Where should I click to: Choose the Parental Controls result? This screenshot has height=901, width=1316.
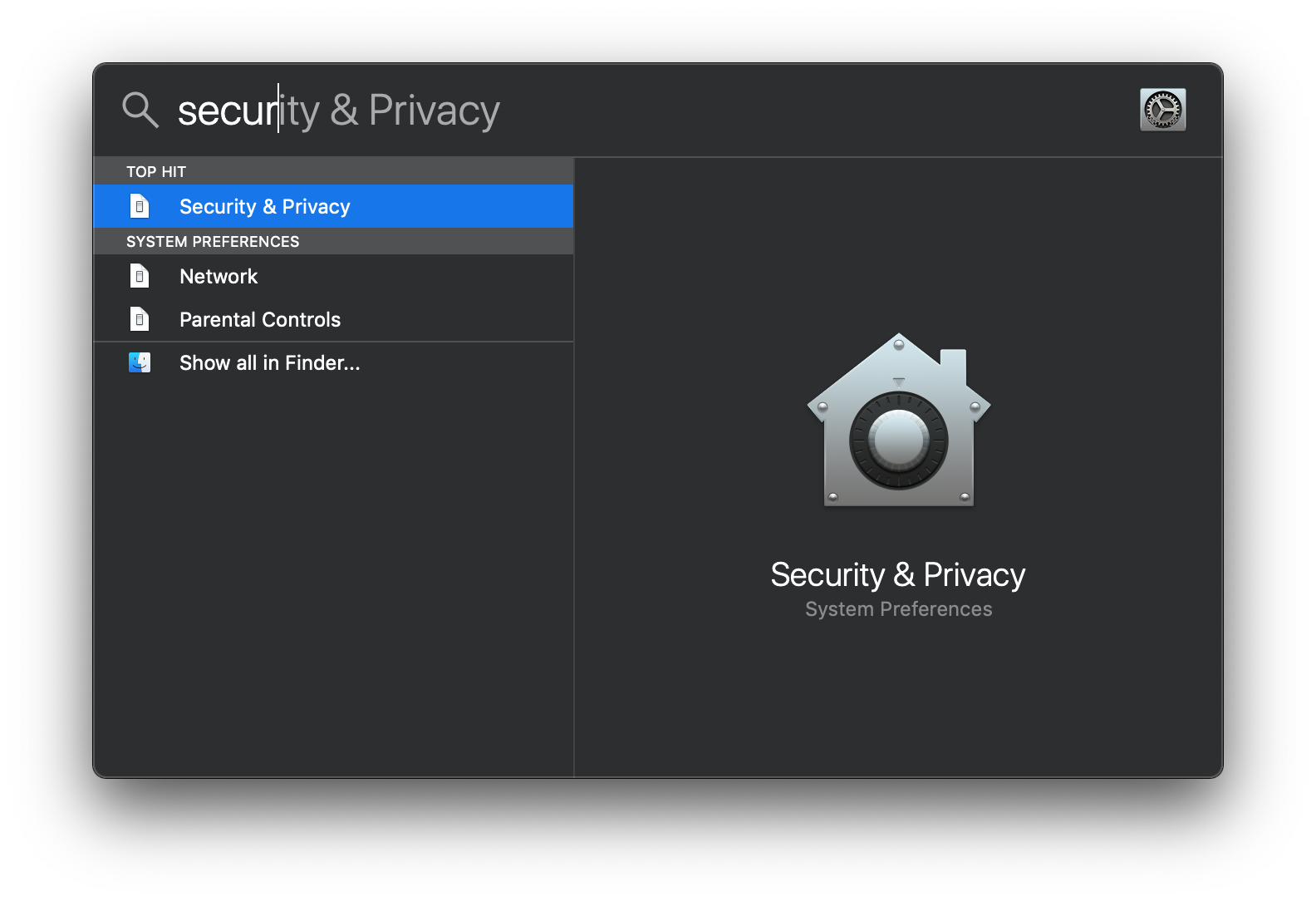tap(260, 319)
